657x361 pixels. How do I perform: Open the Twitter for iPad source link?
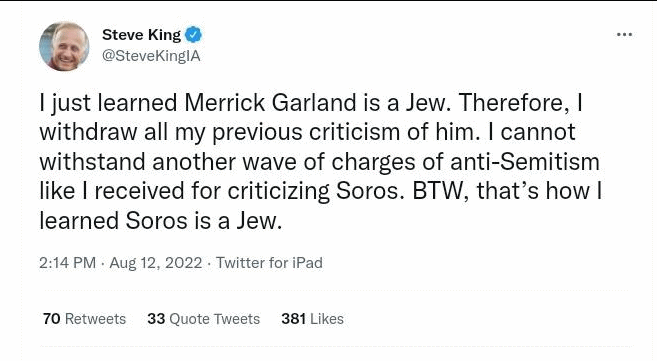point(269,263)
